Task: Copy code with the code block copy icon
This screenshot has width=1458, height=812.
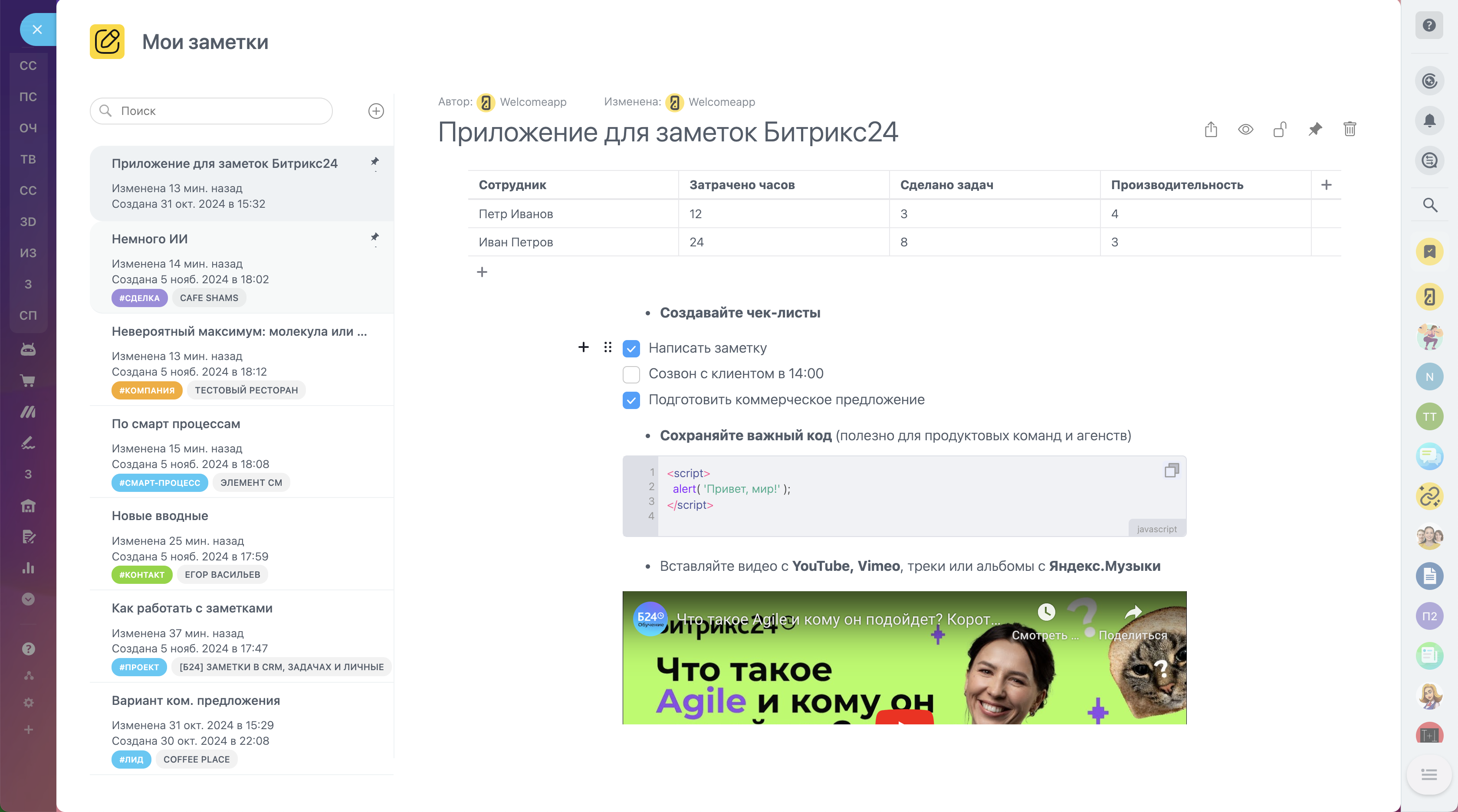Action: point(1172,470)
